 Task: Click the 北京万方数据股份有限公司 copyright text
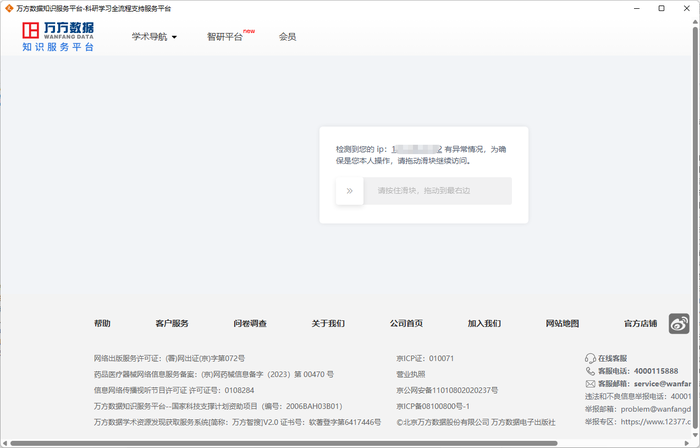(x=476, y=422)
